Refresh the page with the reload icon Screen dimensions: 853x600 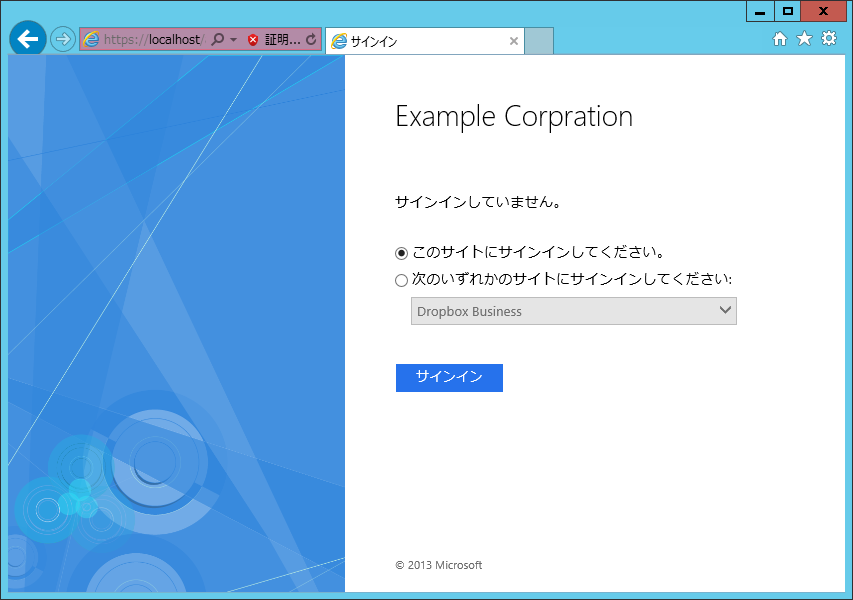311,39
